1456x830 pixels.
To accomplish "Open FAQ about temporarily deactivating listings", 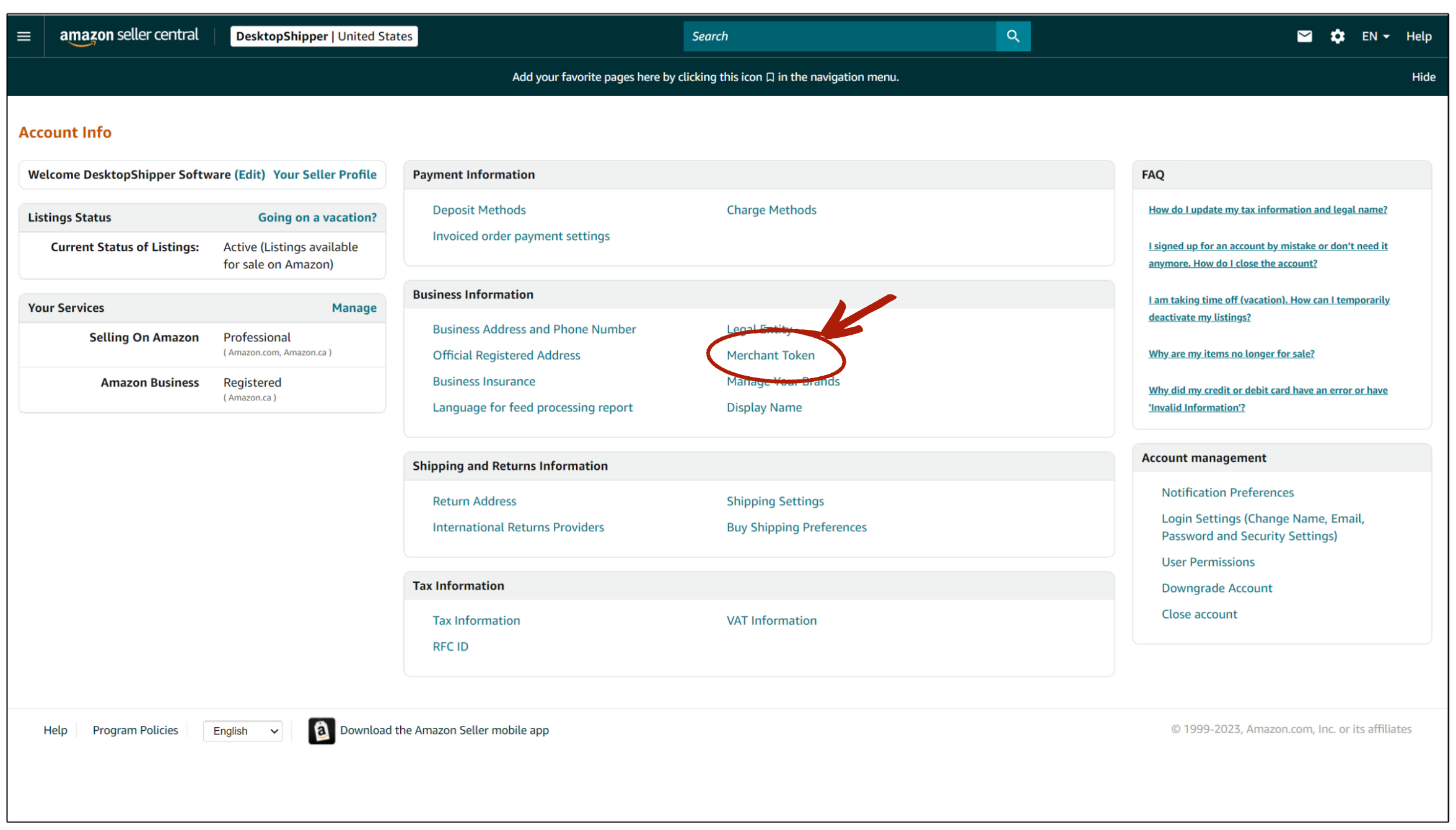I will pyautogui.click(x=1269, y=309).
